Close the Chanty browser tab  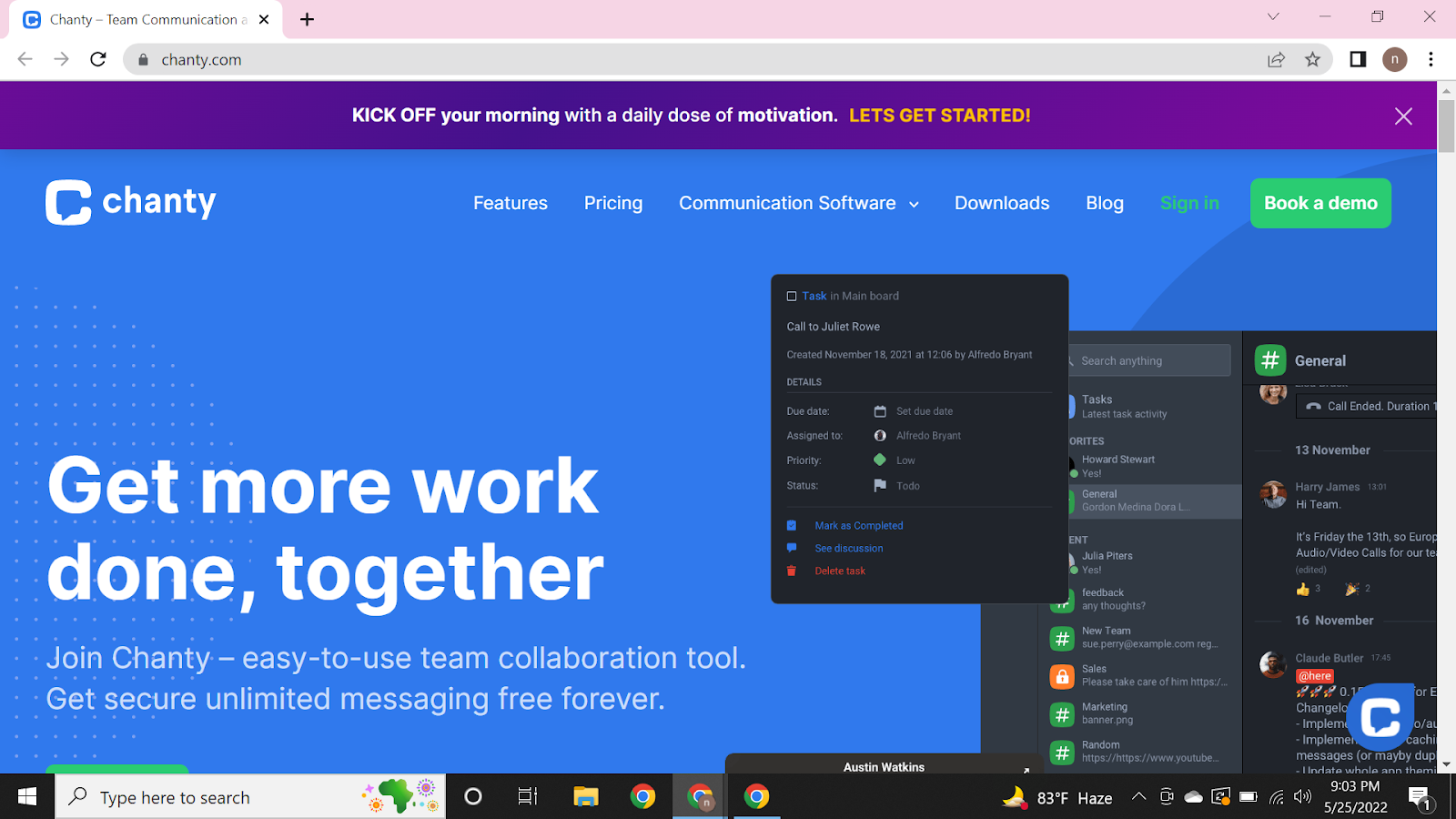264,19
